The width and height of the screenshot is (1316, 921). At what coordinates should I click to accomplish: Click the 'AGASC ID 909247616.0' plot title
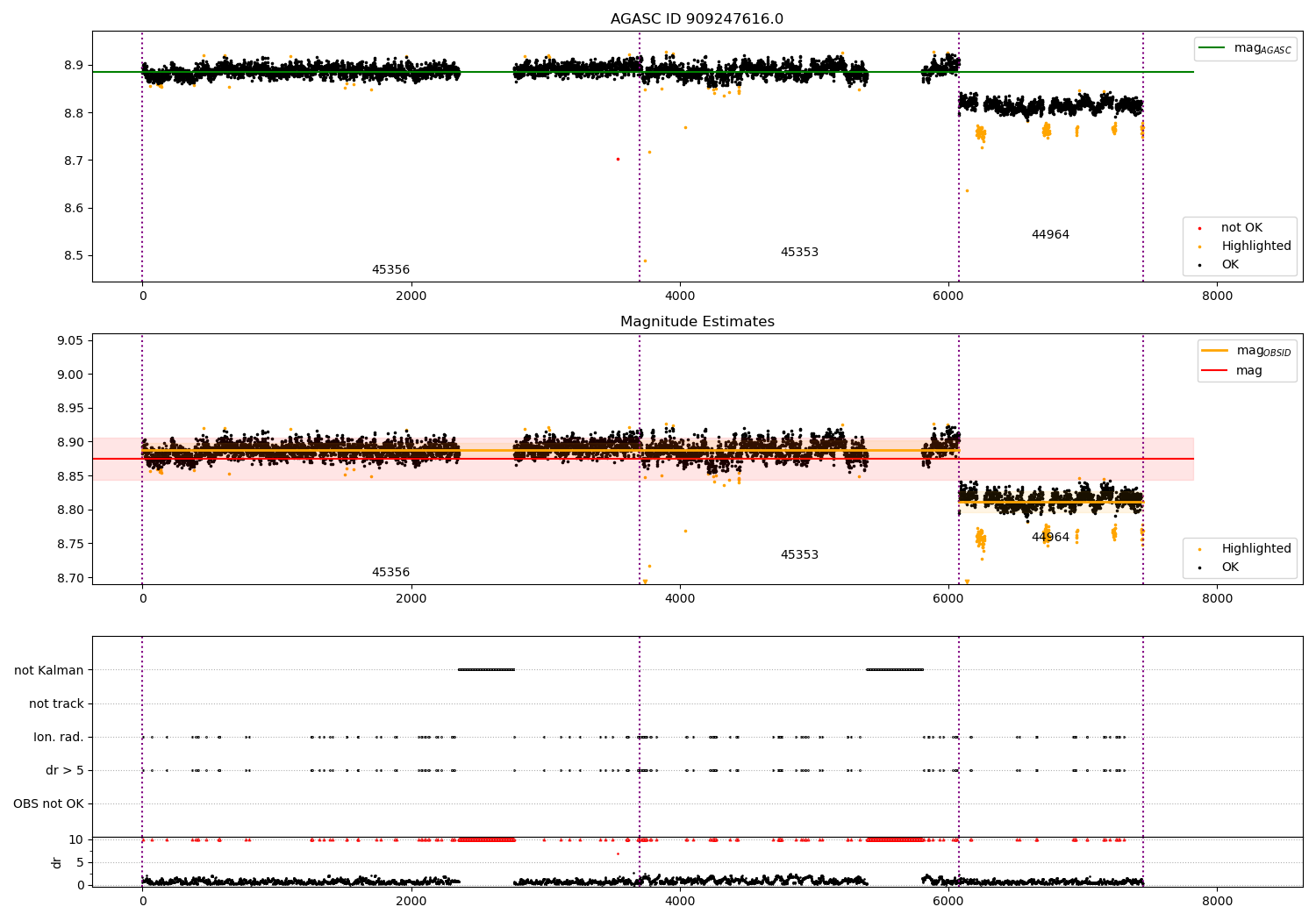click(x=697, y=19)
